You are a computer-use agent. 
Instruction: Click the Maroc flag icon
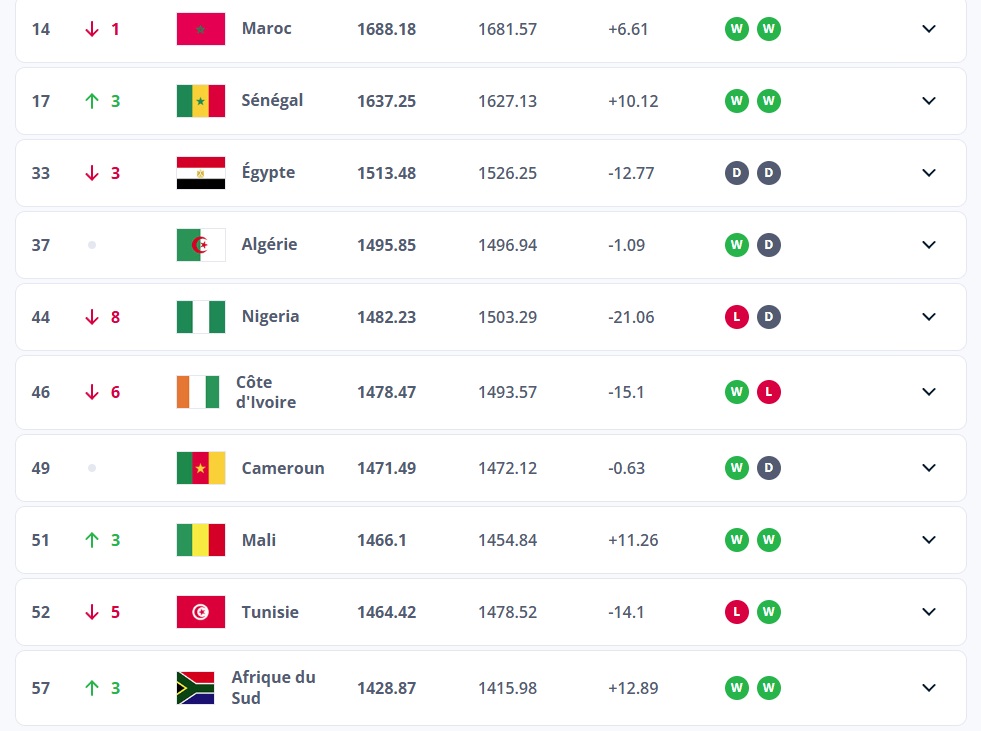click(x=201, y=29)
